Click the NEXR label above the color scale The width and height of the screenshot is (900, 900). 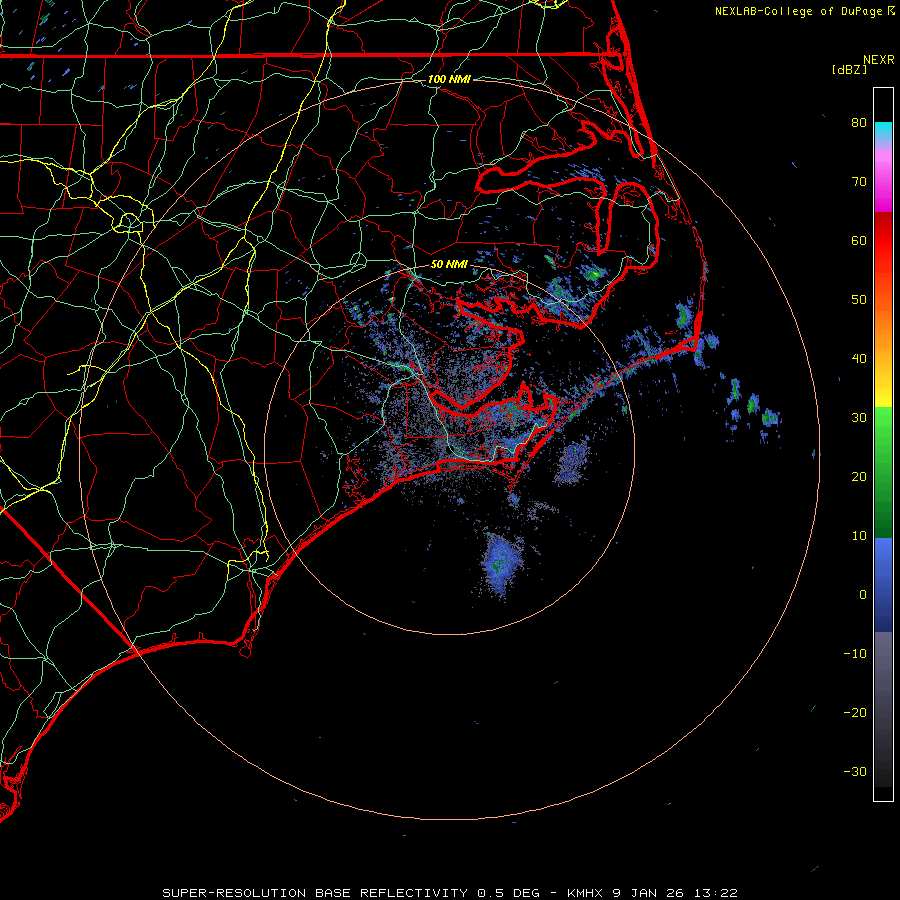point(879,60)
